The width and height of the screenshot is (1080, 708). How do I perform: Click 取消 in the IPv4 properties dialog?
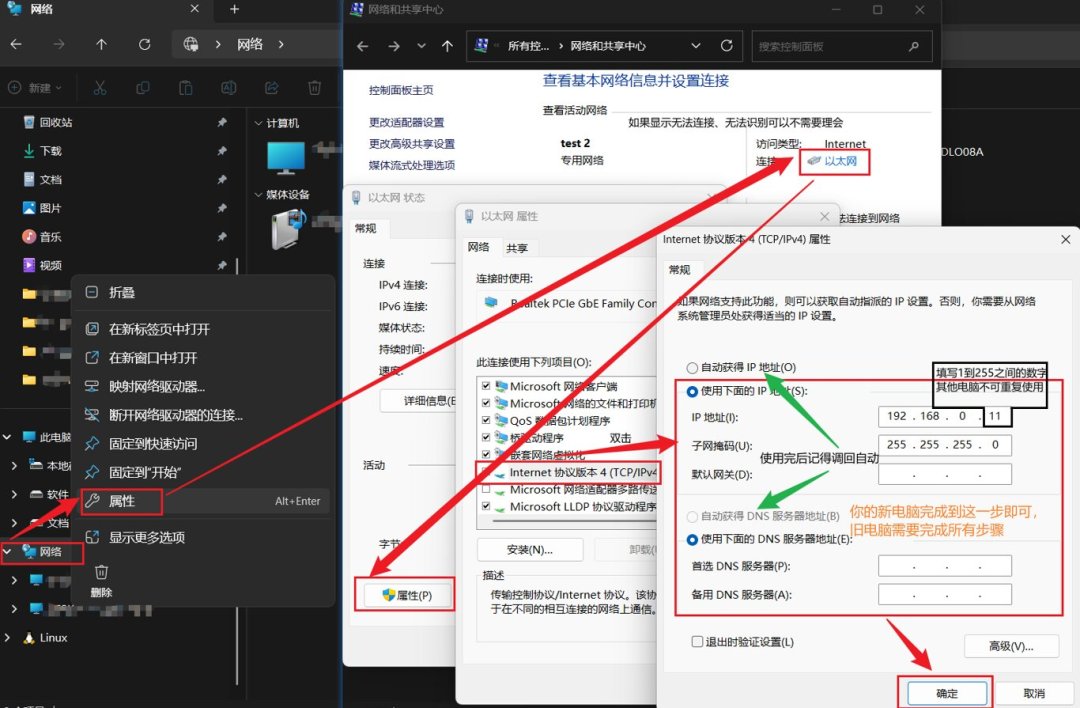1034,694
